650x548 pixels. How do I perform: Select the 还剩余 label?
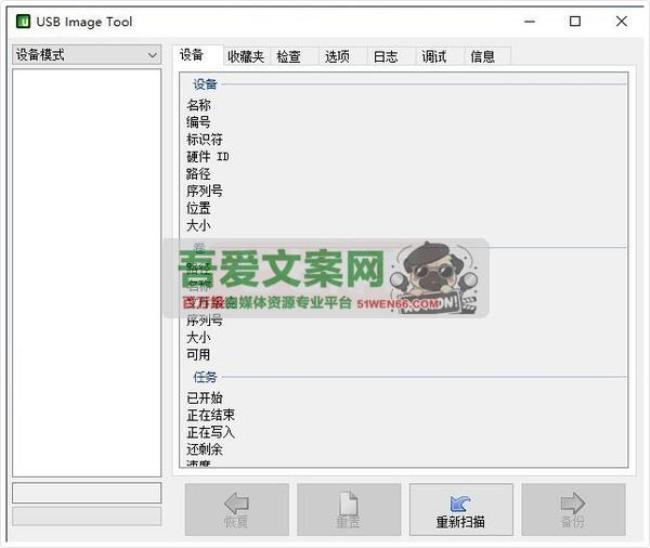coord(204,449)
